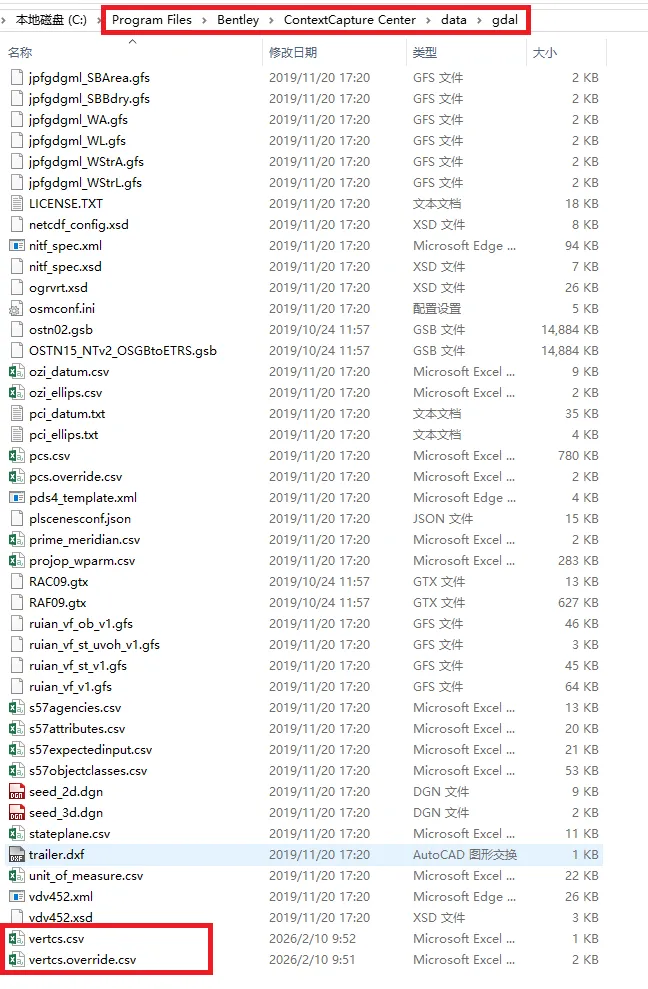Viewport: 648px width, 989px height.
Task: Click the Excel icon beside s57agencies.csv
Action: [16, 708]
